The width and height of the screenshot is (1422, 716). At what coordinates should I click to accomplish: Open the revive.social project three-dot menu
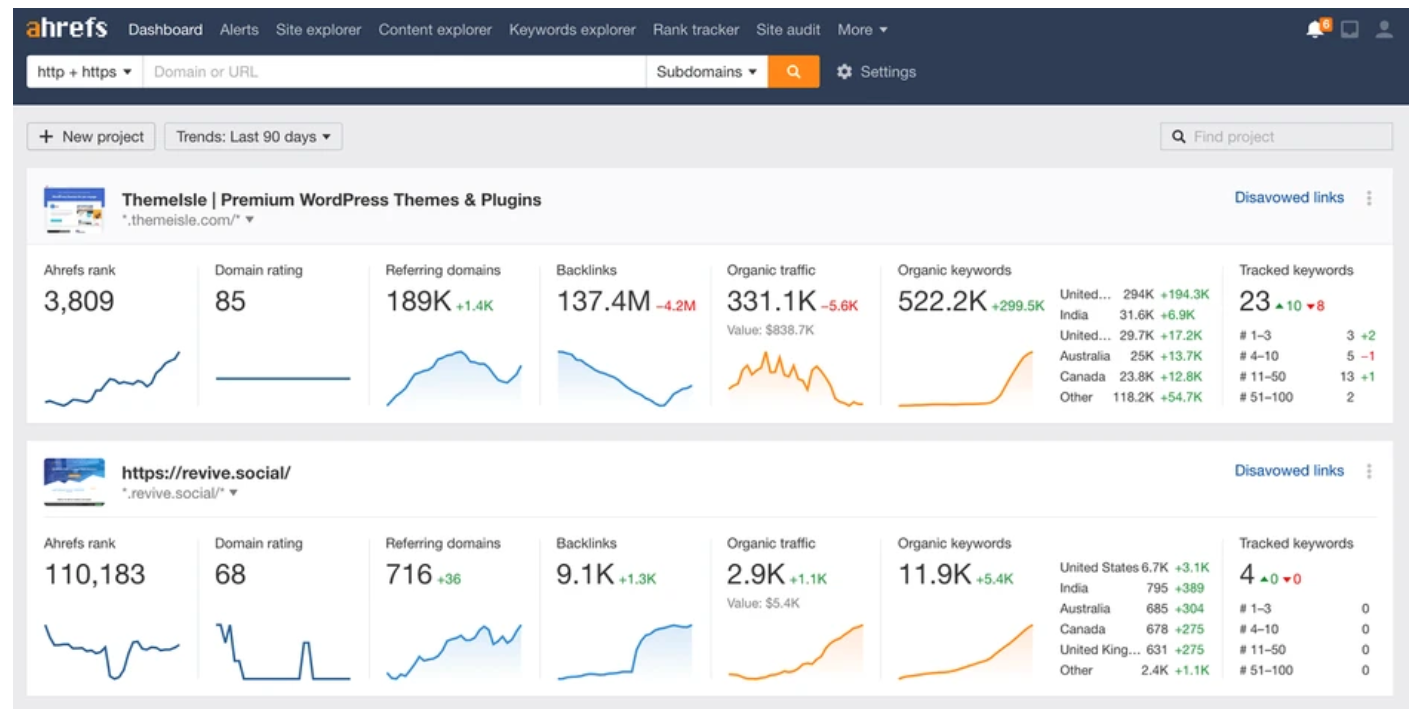[1369, 471]
